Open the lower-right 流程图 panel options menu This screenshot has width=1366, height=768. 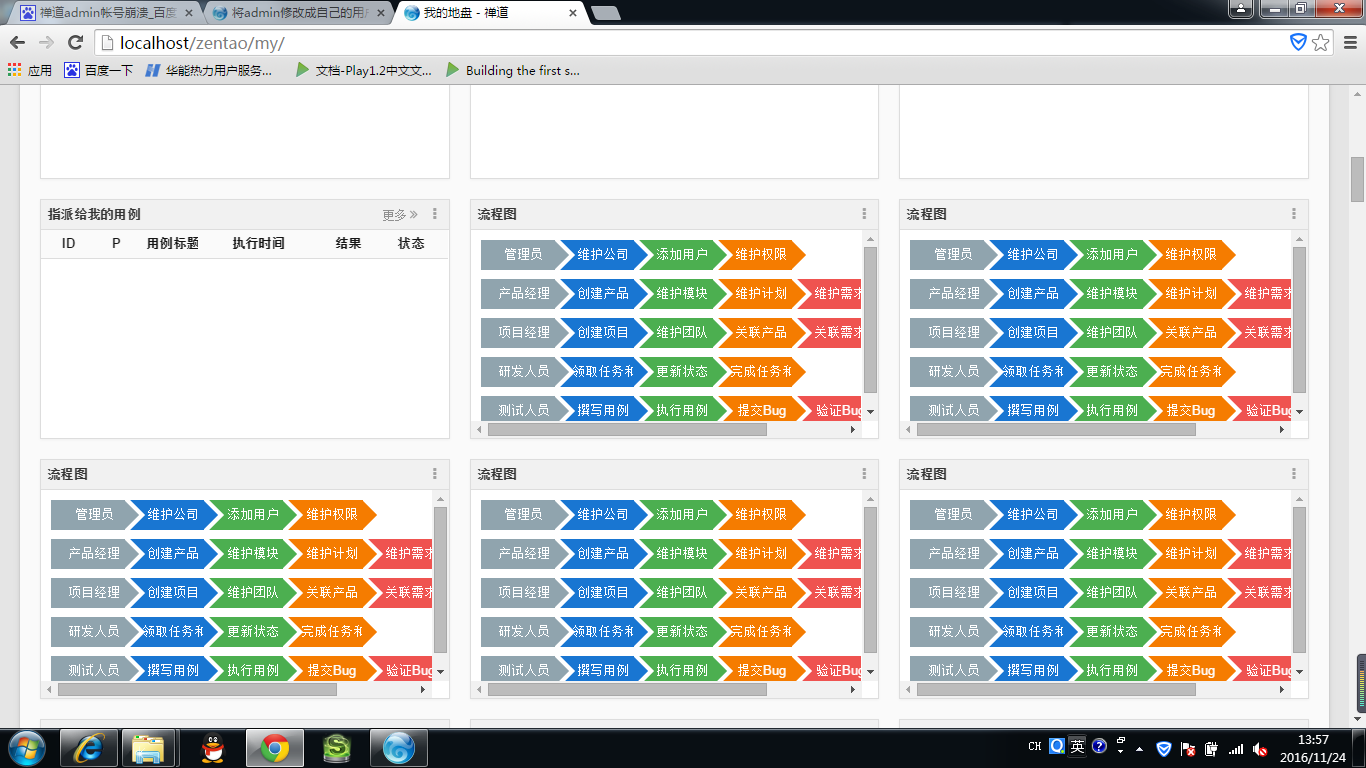[1294, 474]
